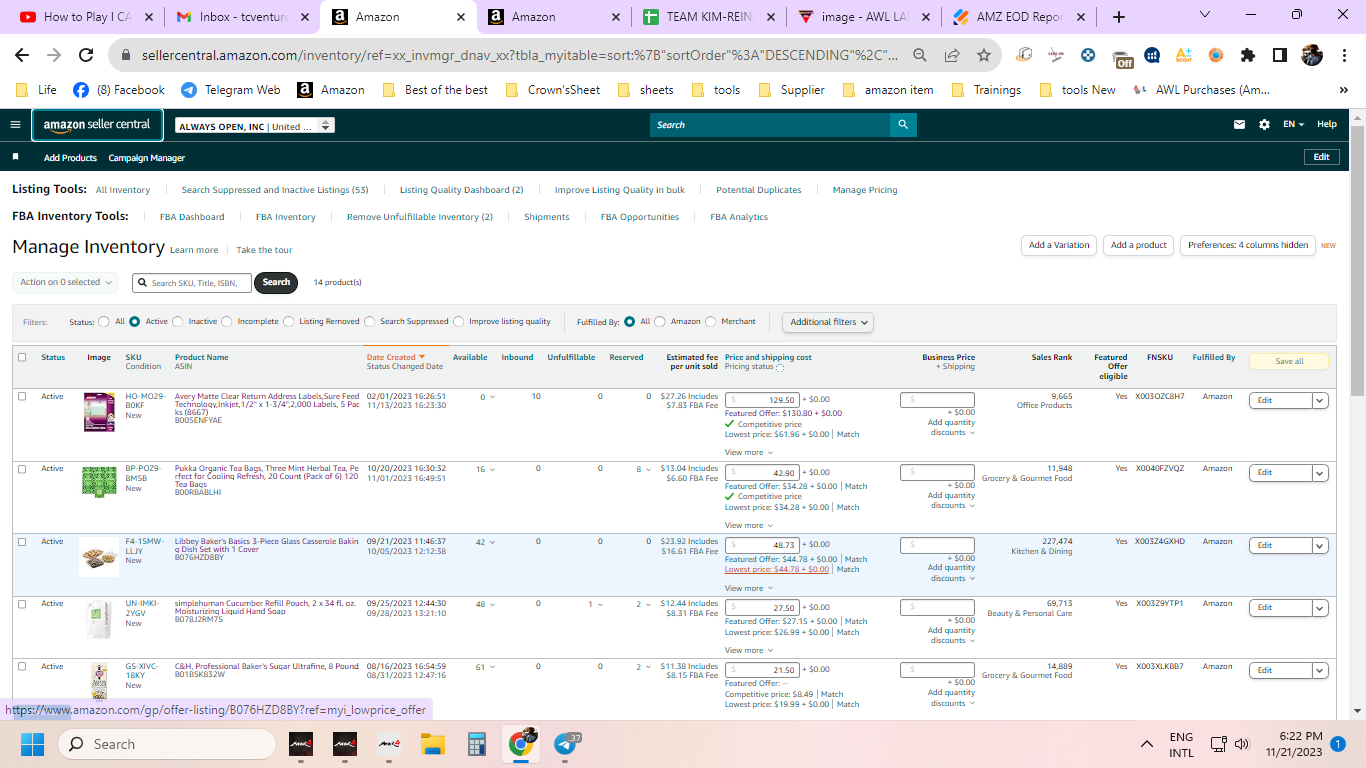Click the browser back arrow

(x=22, y=55)
